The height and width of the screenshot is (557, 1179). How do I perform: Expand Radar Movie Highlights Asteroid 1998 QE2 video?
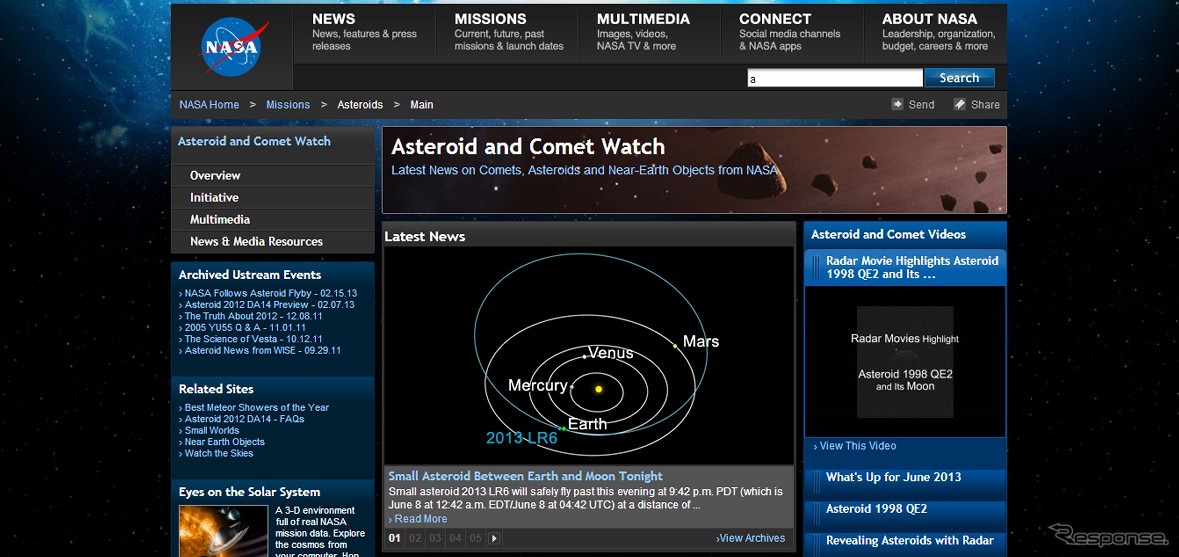(x=905, y=268)
